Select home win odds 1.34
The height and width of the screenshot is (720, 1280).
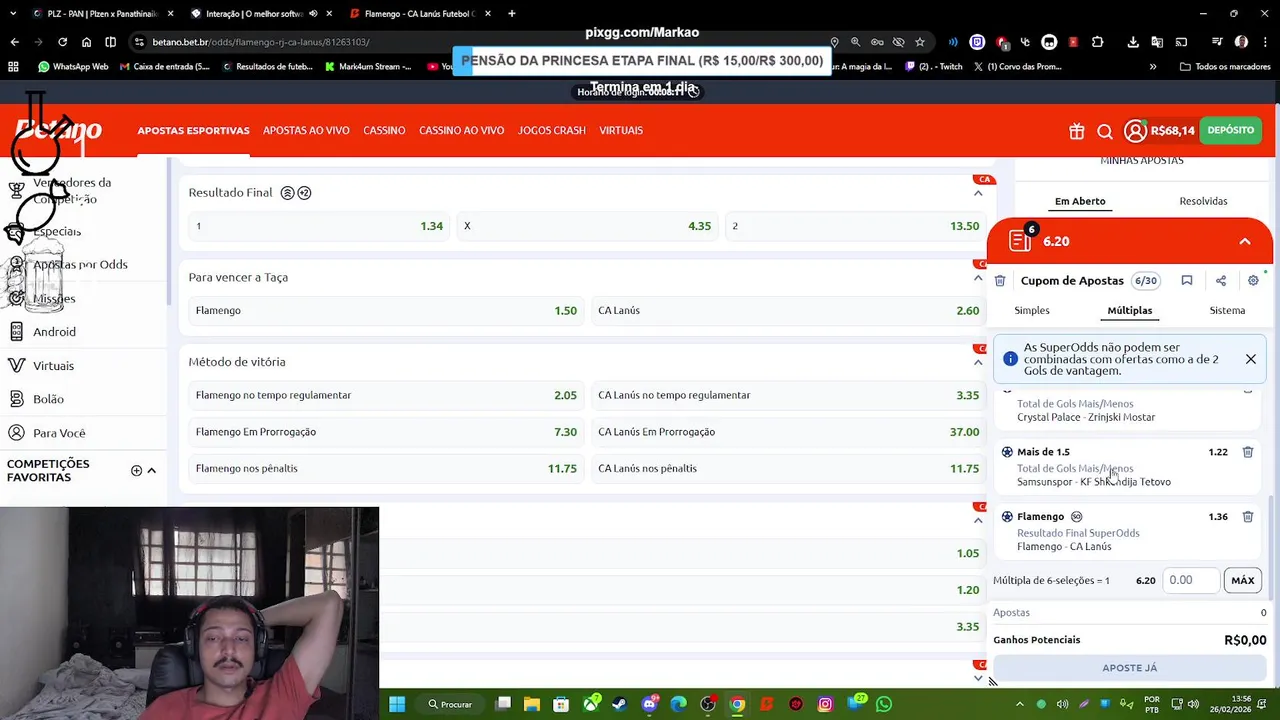click(318, 226)
